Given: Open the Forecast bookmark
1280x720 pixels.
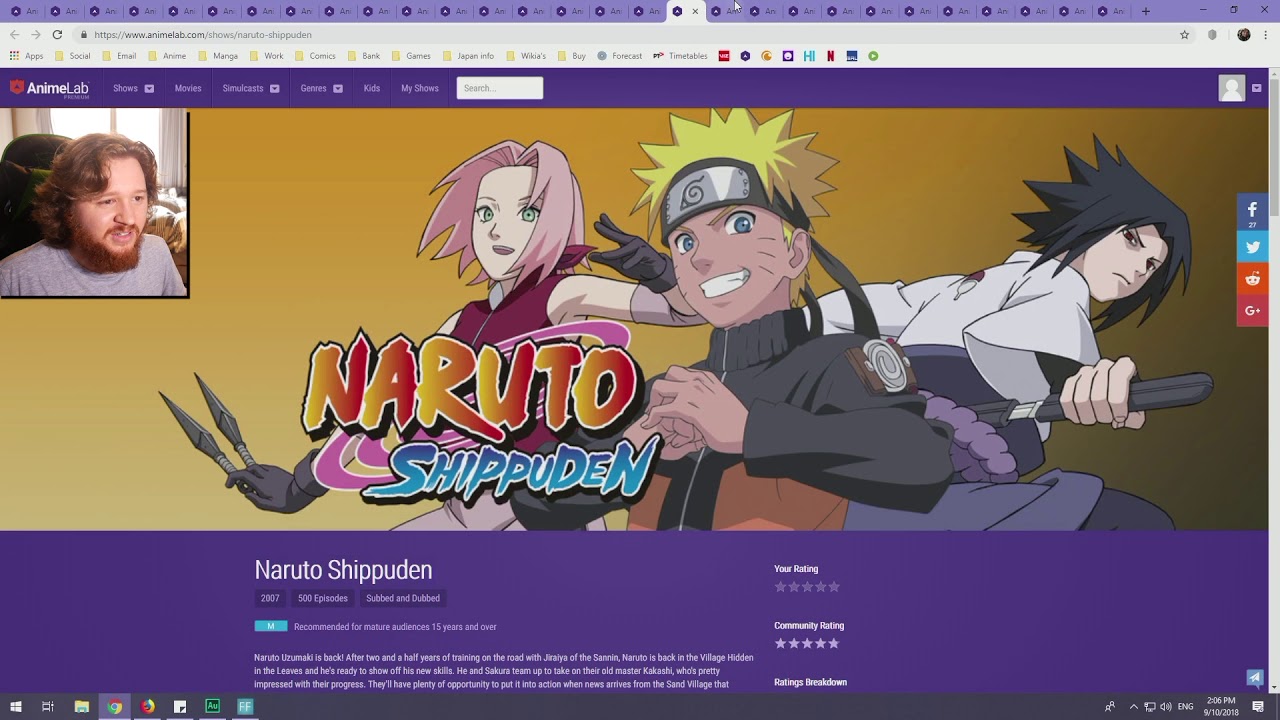Looking at the screenshot, I should (x=619, y=56).
